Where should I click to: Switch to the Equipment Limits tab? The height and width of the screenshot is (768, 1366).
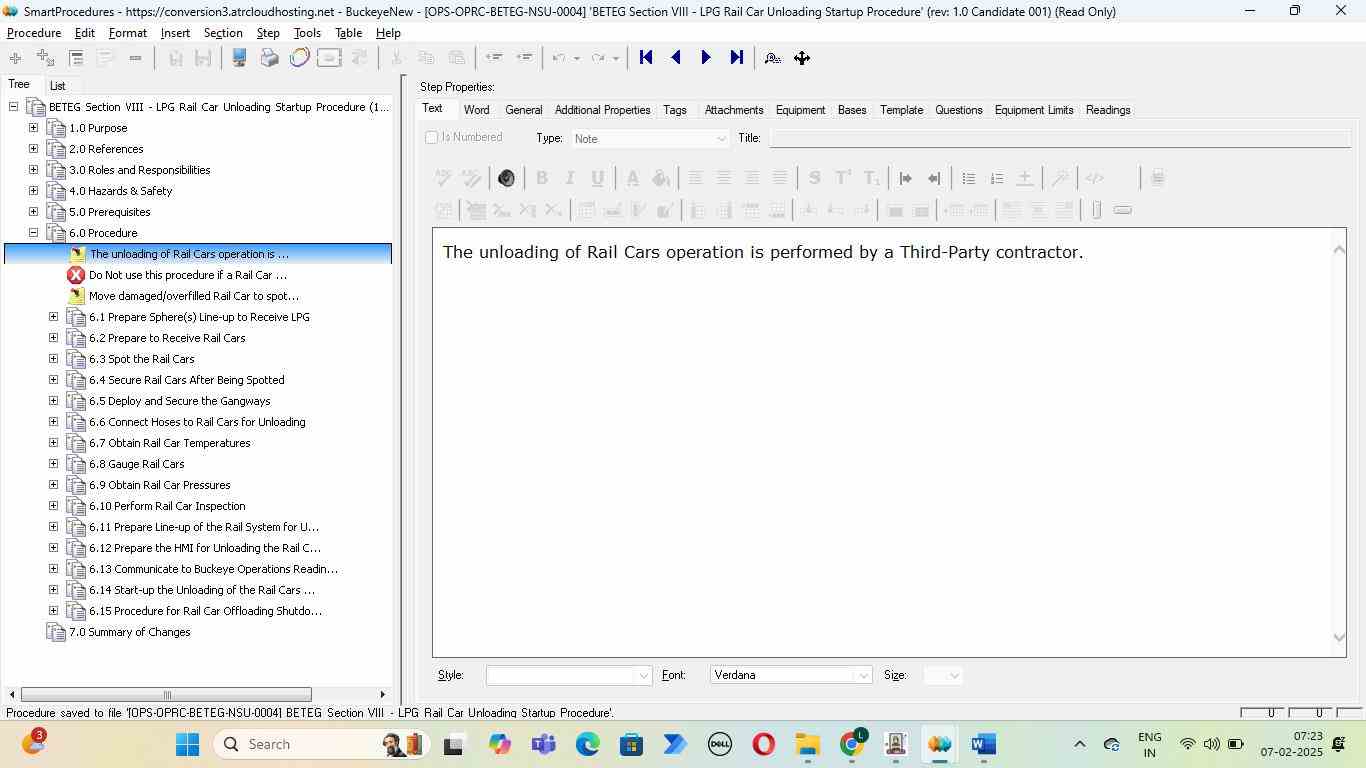1034,110
